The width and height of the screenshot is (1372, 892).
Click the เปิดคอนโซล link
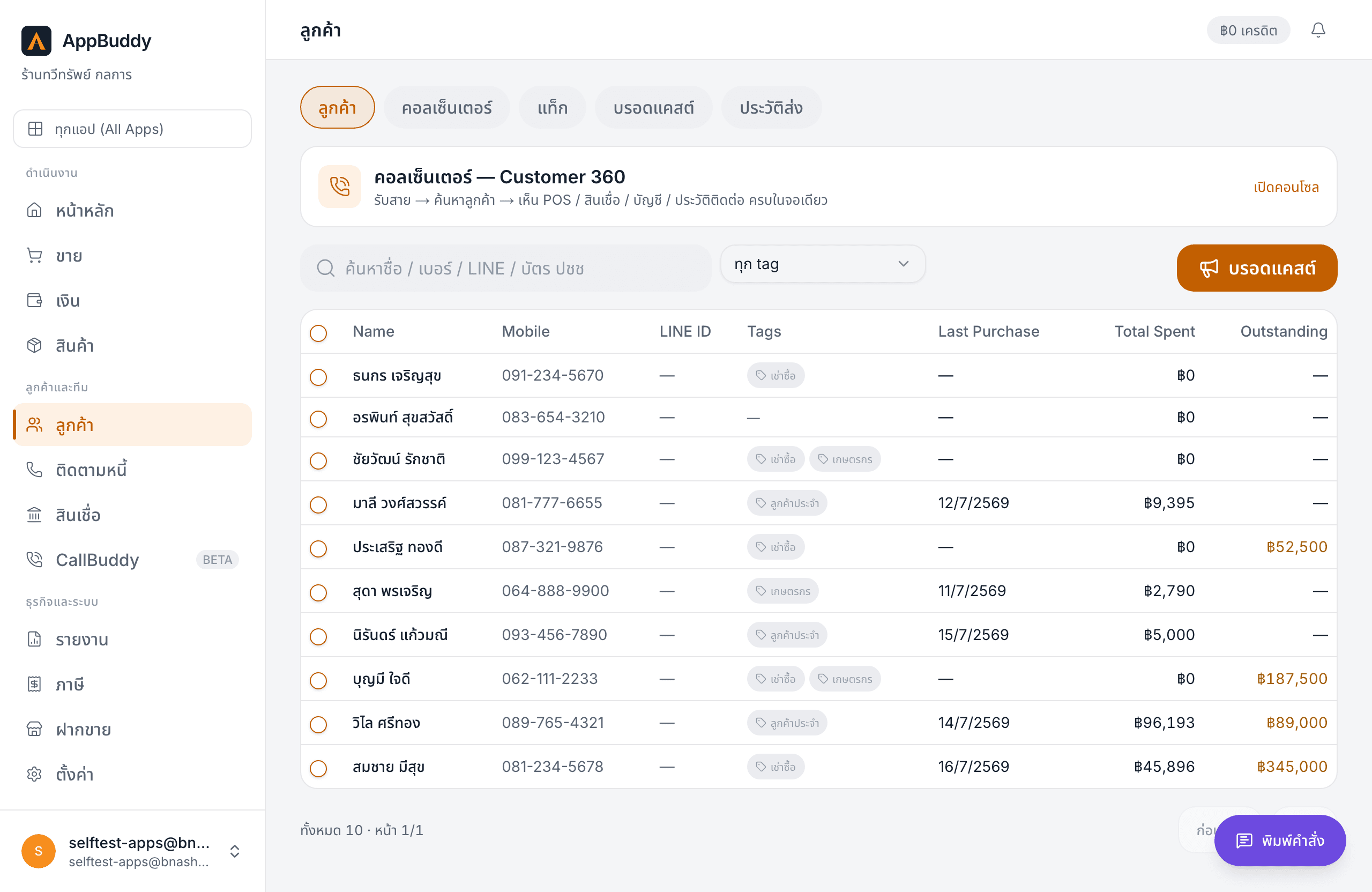point(1286,187)
